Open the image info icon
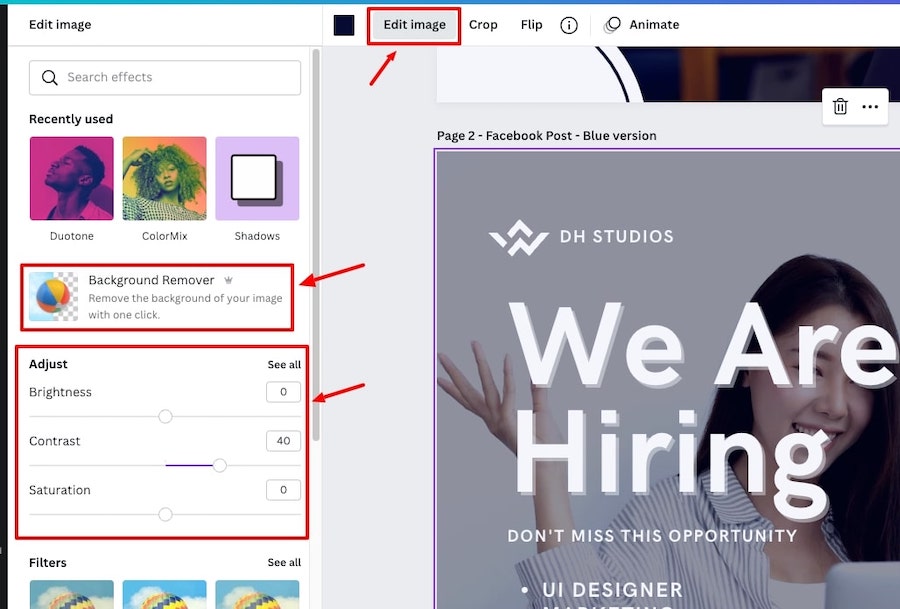 (568, 25)
